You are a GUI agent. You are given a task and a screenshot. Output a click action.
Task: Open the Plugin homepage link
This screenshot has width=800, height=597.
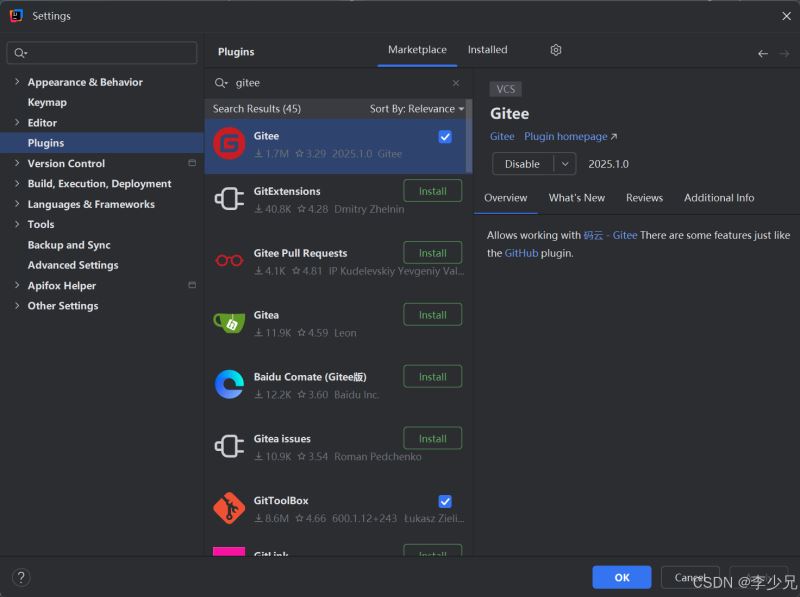click(x=570, y=137)
